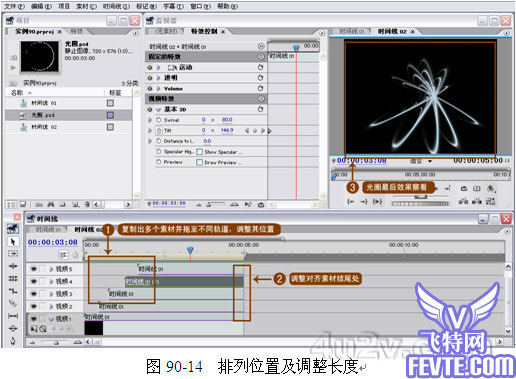The height and width of the screenshot is (379, 516).
Task: Open the 素材 menu
Action: tap(87, 6)
